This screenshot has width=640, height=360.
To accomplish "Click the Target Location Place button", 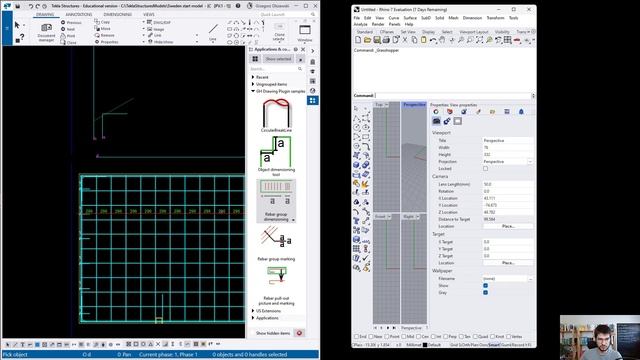I will (x=508, y=263).
